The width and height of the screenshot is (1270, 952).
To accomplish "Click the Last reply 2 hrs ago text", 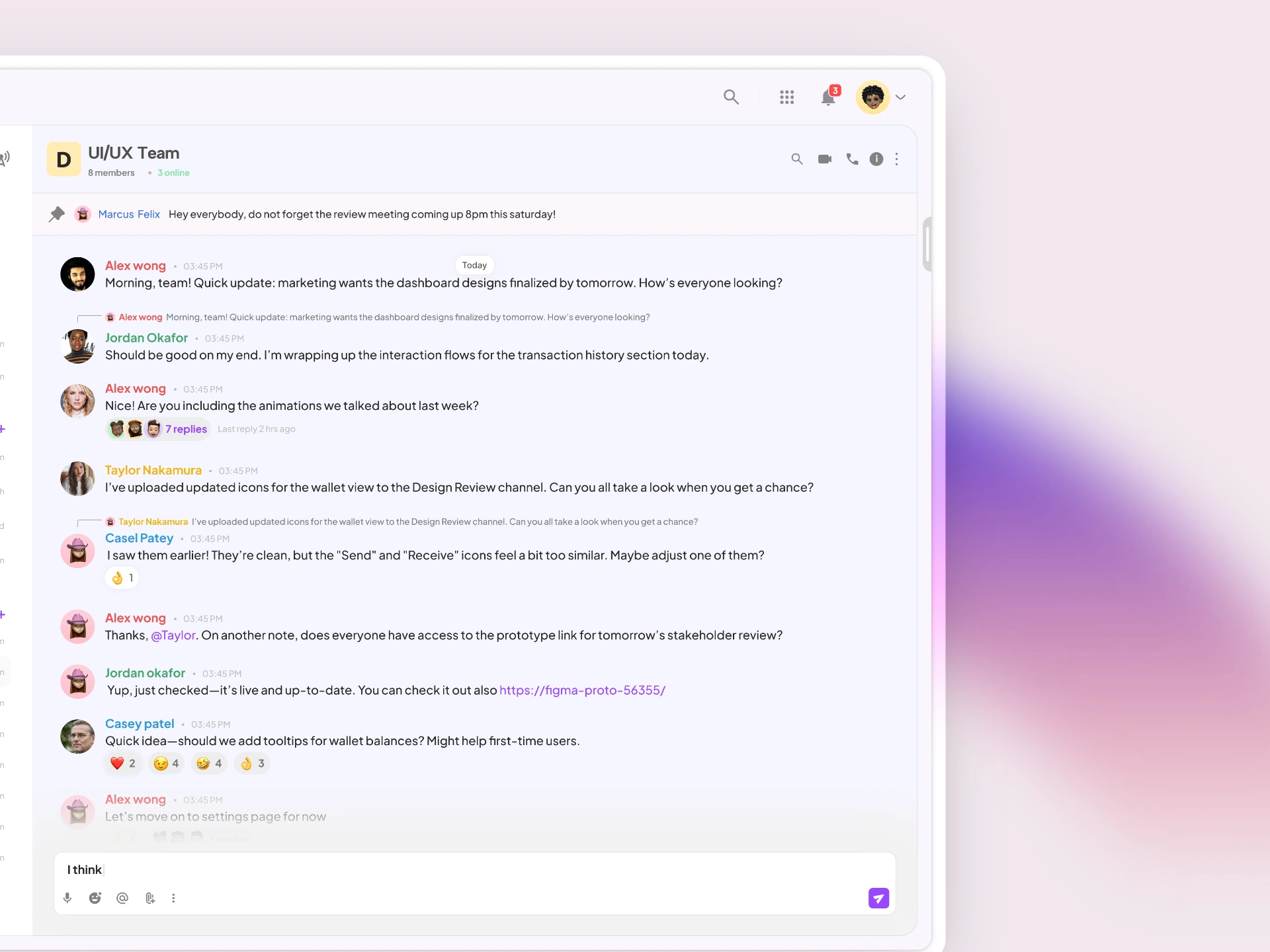I will (x=257, y=430).
